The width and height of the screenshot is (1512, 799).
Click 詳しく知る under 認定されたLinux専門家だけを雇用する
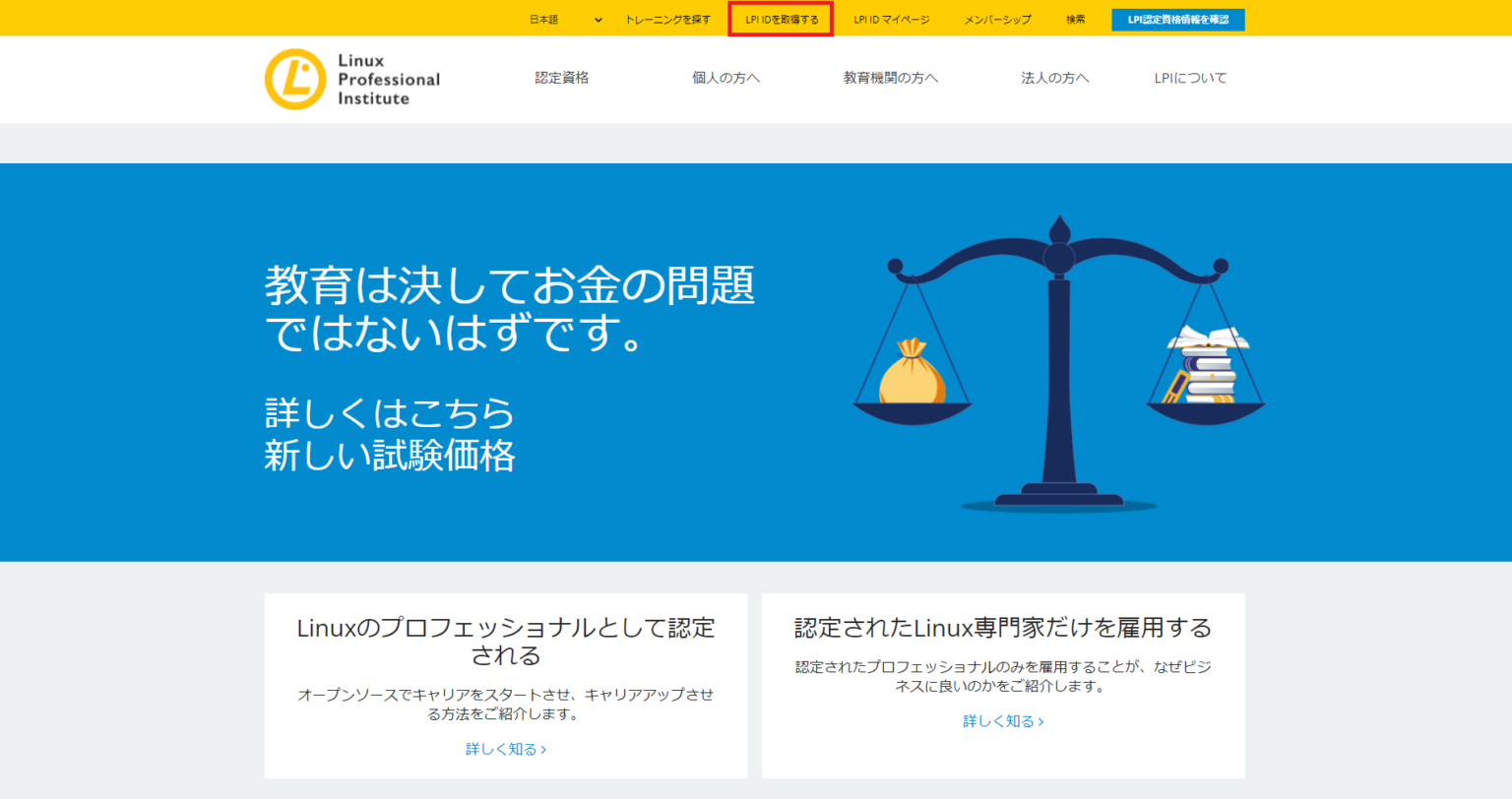[x=1003, y=720]
